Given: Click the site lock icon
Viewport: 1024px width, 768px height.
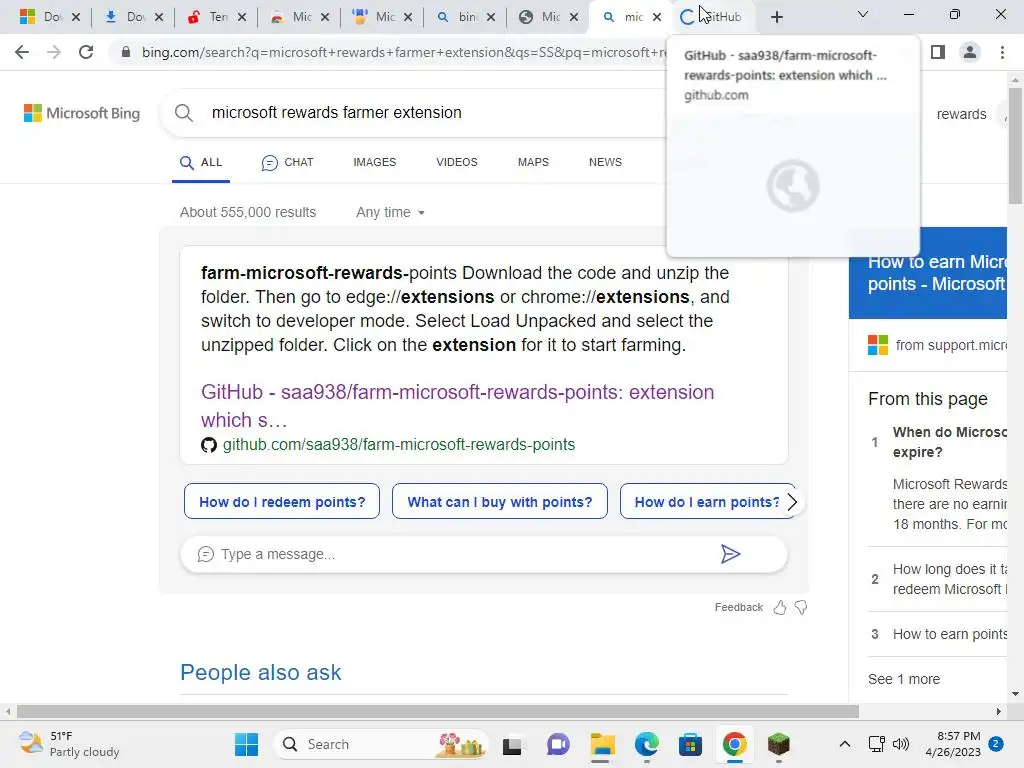Looking at the screenshot, I should (x=126, y=52).
